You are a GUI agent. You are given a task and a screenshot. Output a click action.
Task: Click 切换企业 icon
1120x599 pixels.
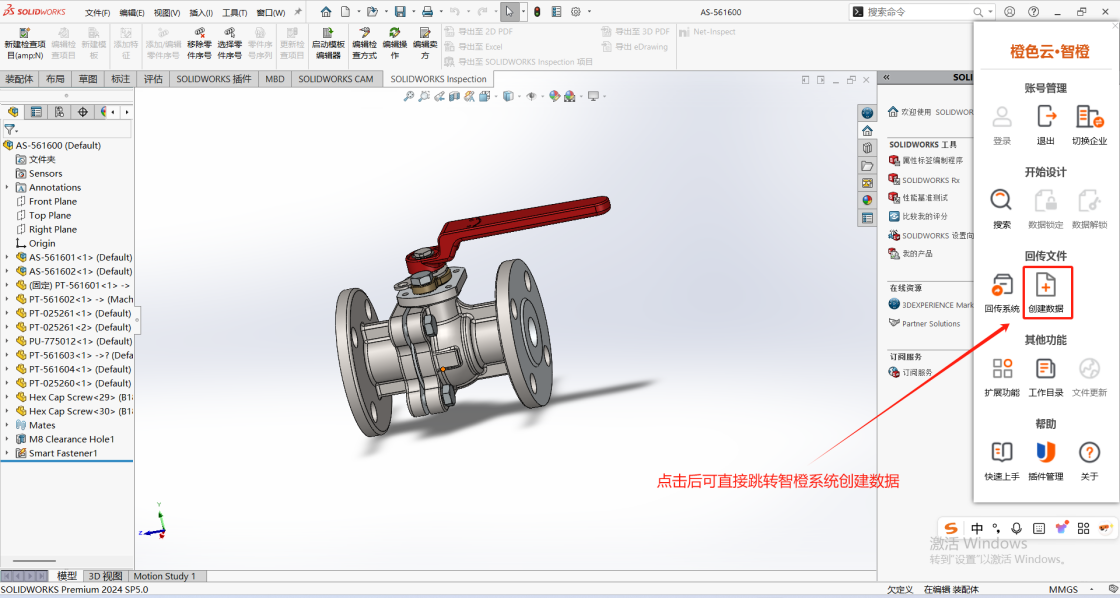(1089, 125)
